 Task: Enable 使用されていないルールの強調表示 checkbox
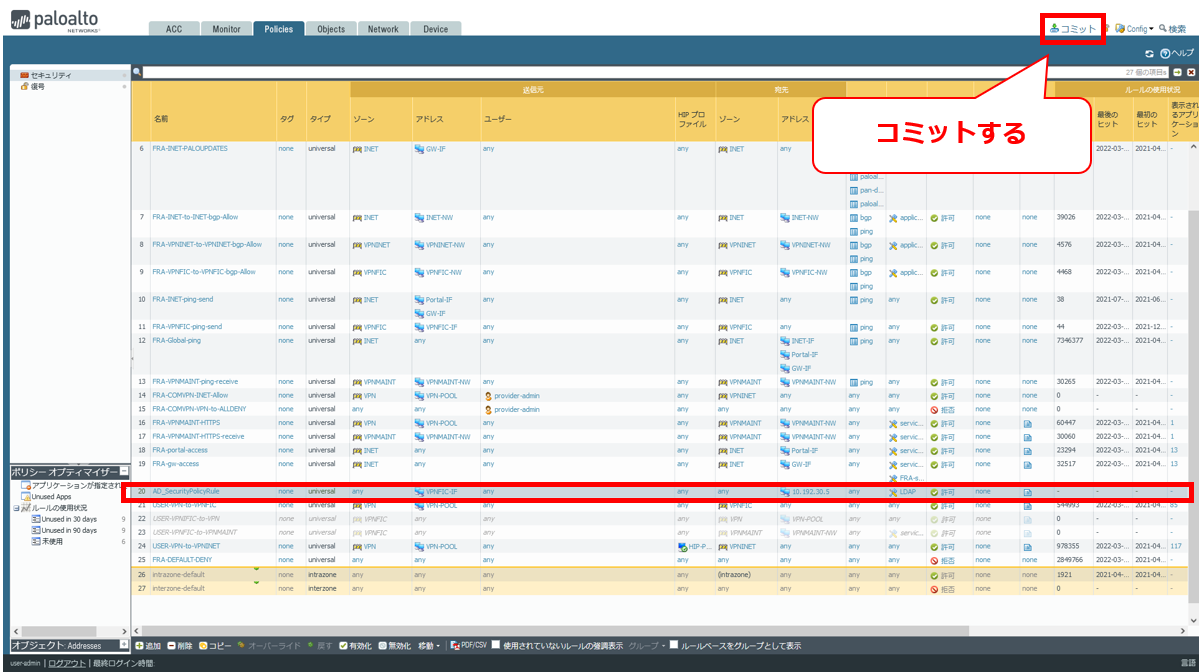coord(497,646)
